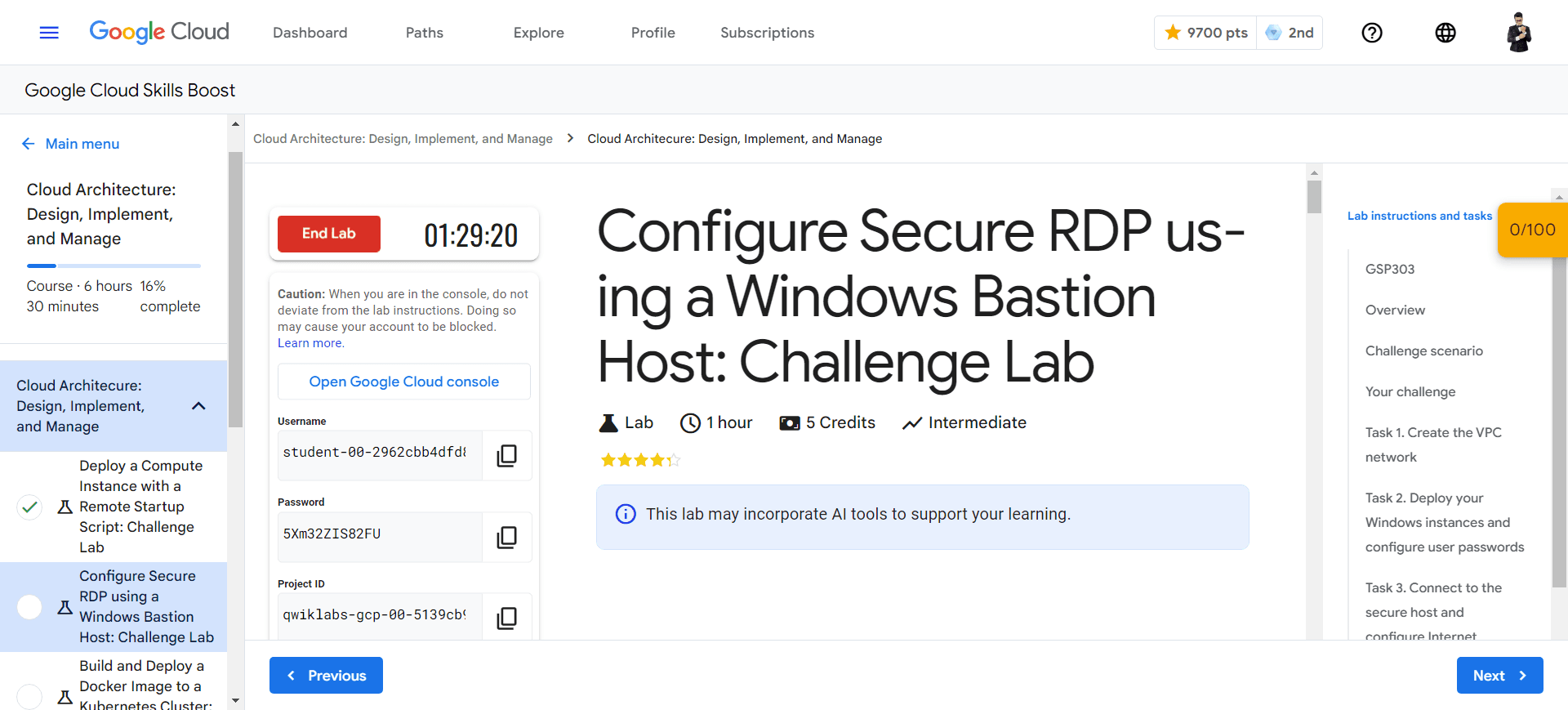Click the info icon in AI tools notice

[626, 514]
